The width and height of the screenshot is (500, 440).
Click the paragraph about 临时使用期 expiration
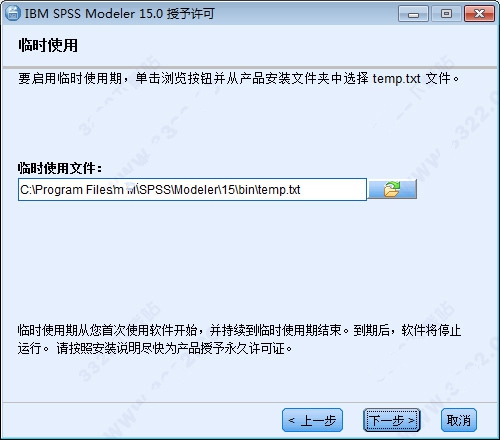[x=239, y=339]
